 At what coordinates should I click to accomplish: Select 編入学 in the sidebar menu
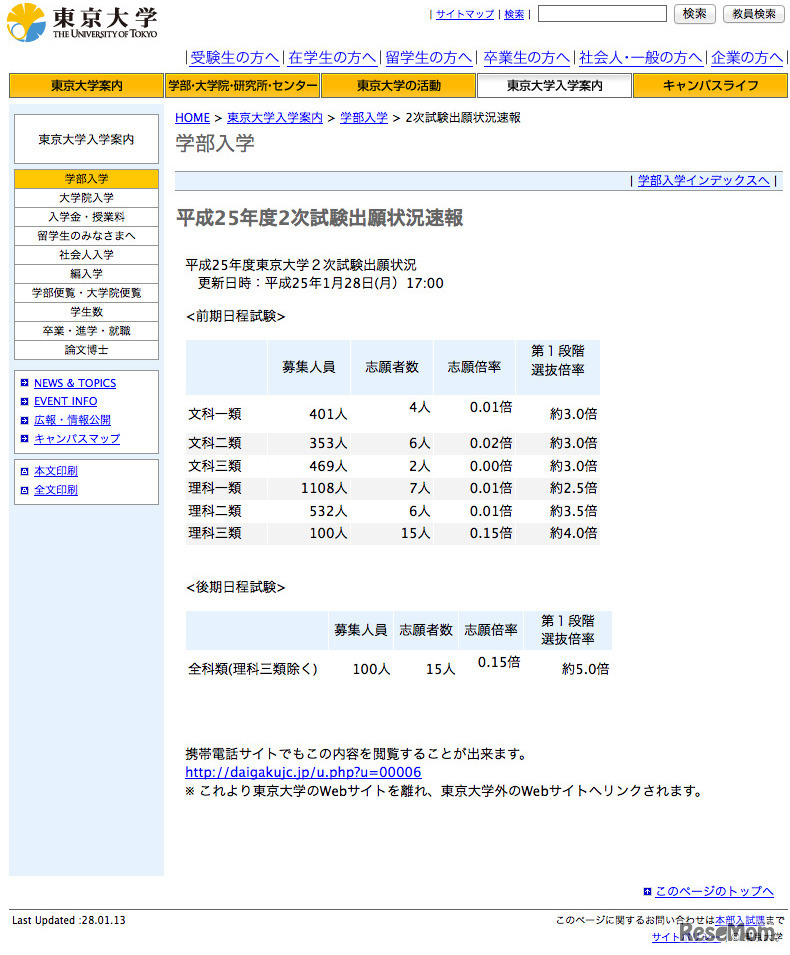86,273
